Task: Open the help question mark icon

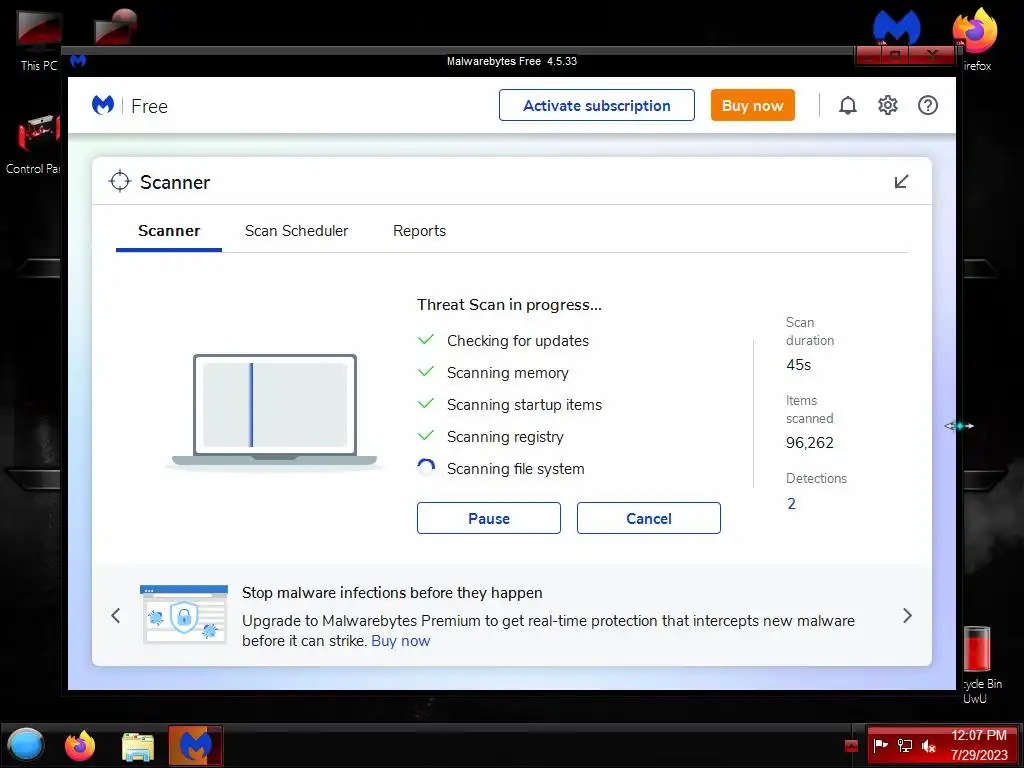Action: (x=927, y=105)
